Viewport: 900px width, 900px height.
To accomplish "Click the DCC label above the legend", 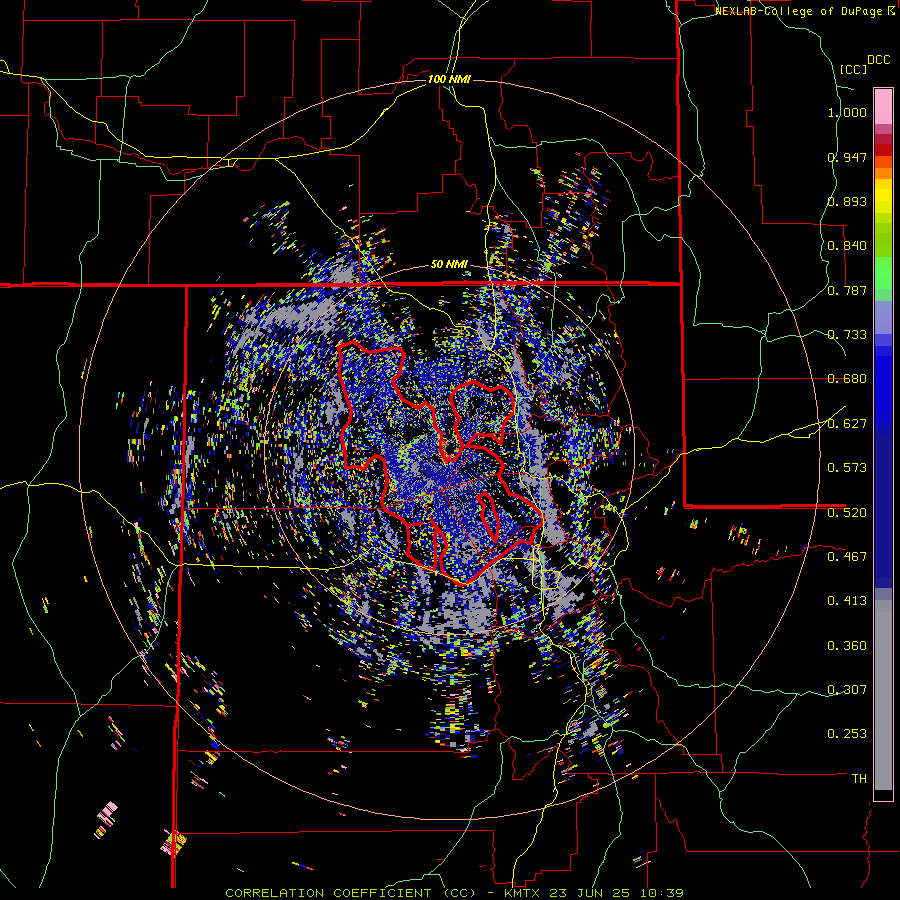I will pyautogui.click(x=878, y=60).
